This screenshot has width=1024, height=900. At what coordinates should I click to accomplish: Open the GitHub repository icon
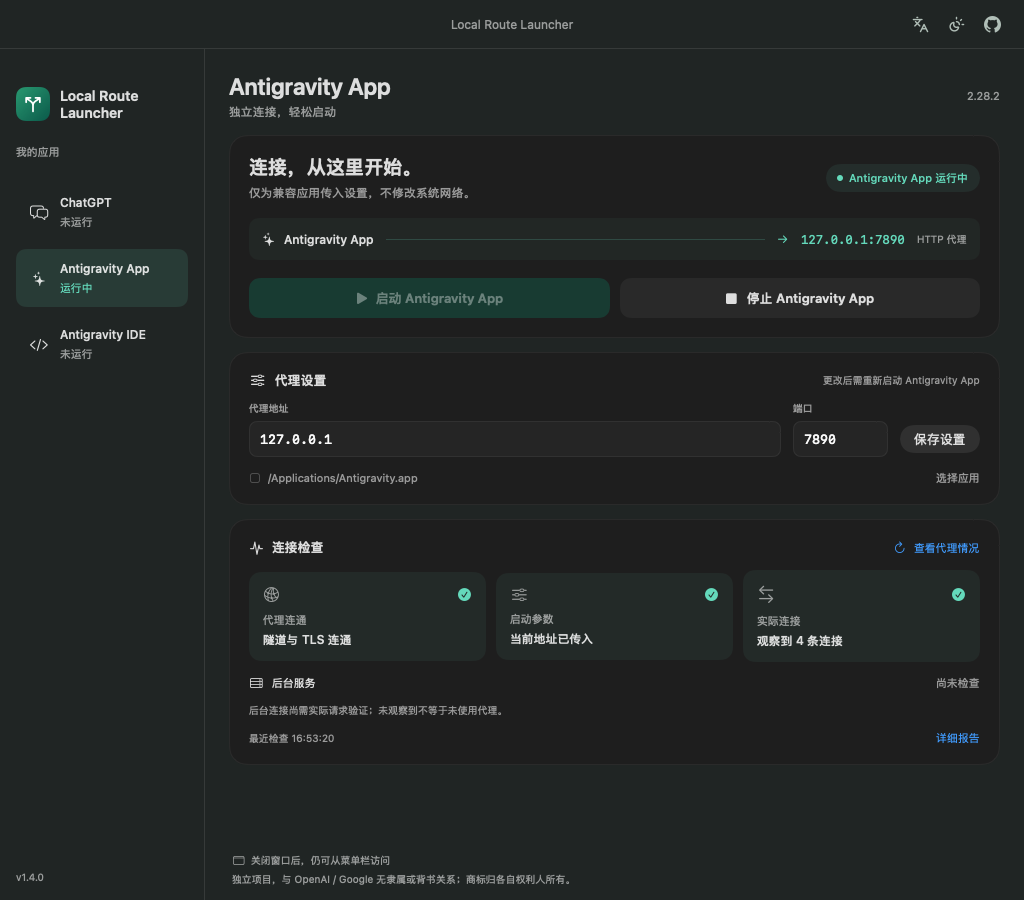point(992,25)
